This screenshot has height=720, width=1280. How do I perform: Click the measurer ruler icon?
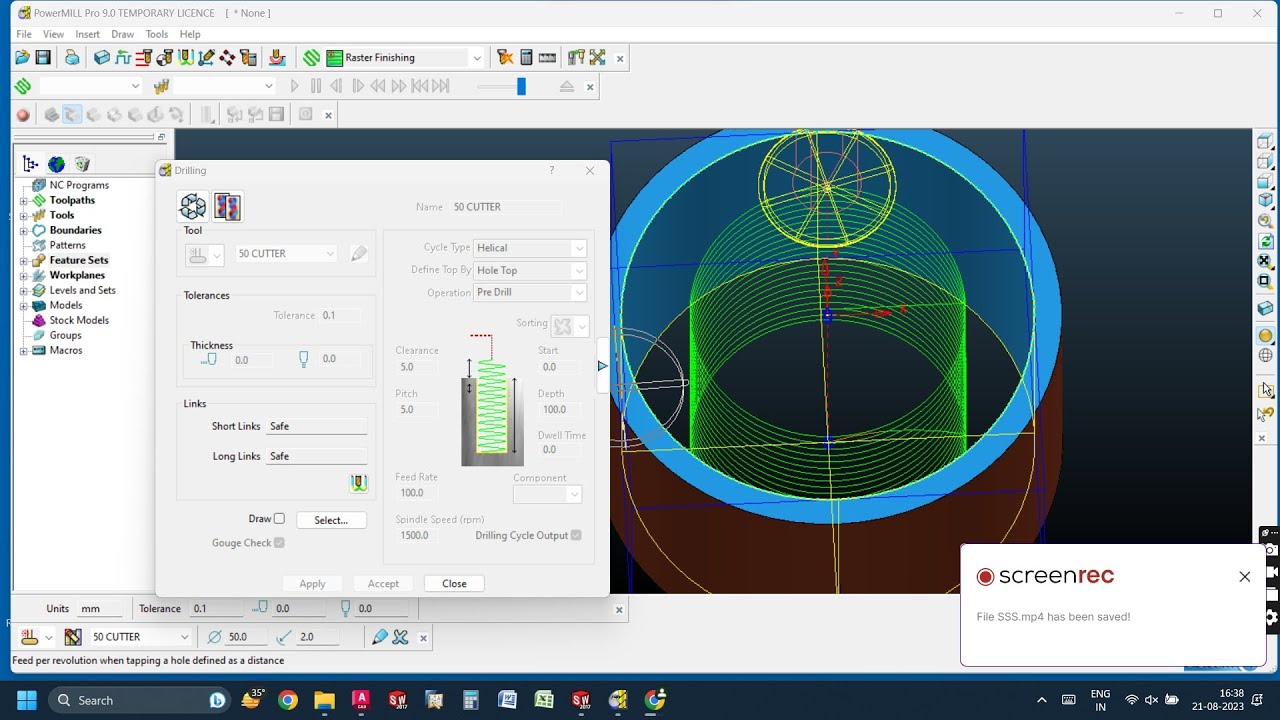point(547,58)
